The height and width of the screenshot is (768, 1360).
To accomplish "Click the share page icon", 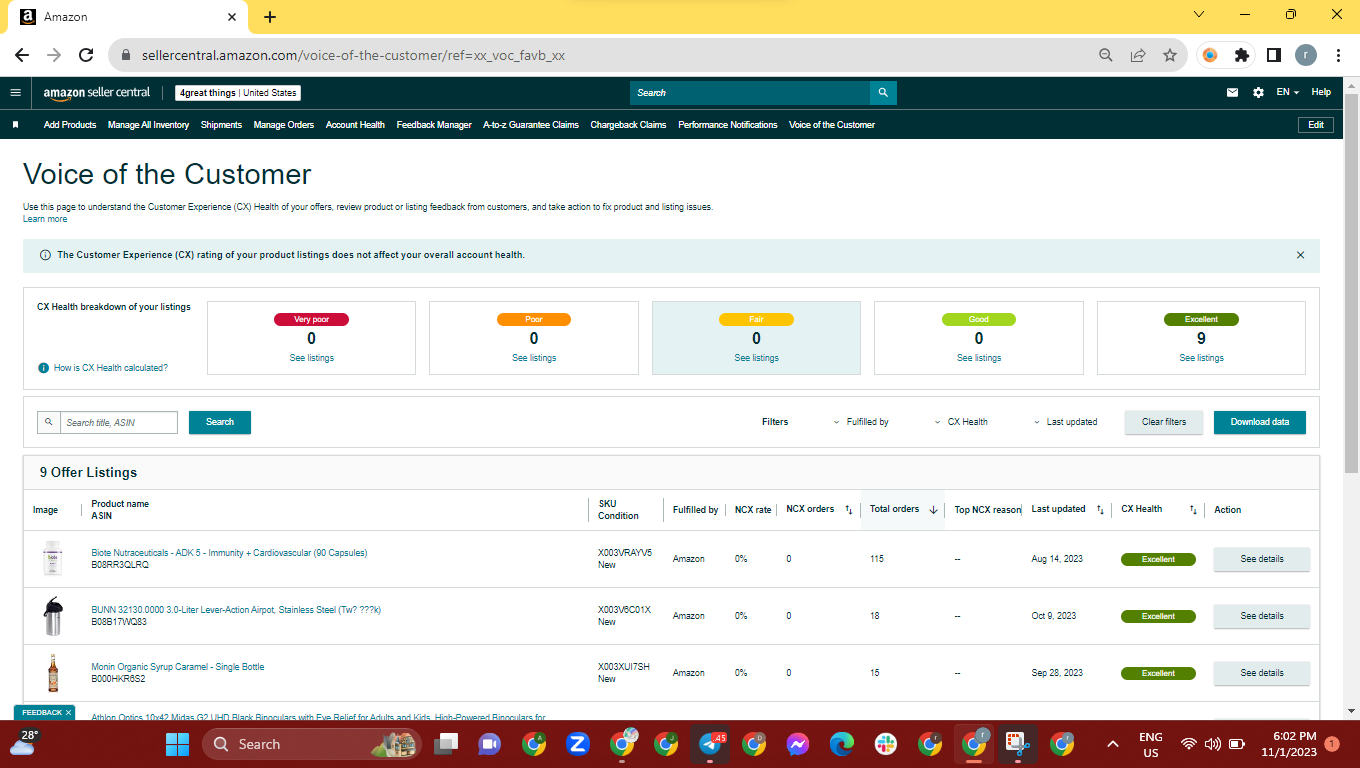I will point(1138,55).
